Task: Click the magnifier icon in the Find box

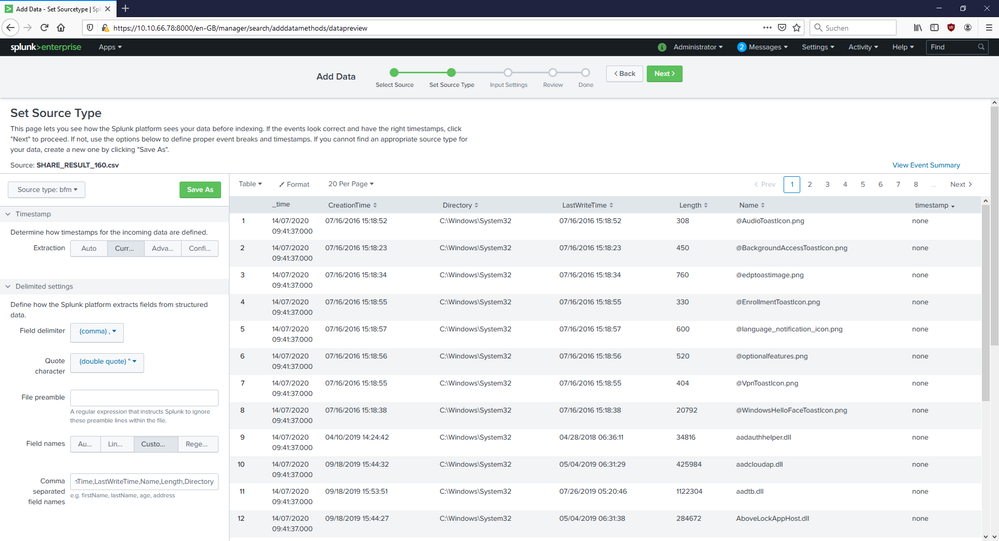Action: pyautogui.click(x=981, y=47)
